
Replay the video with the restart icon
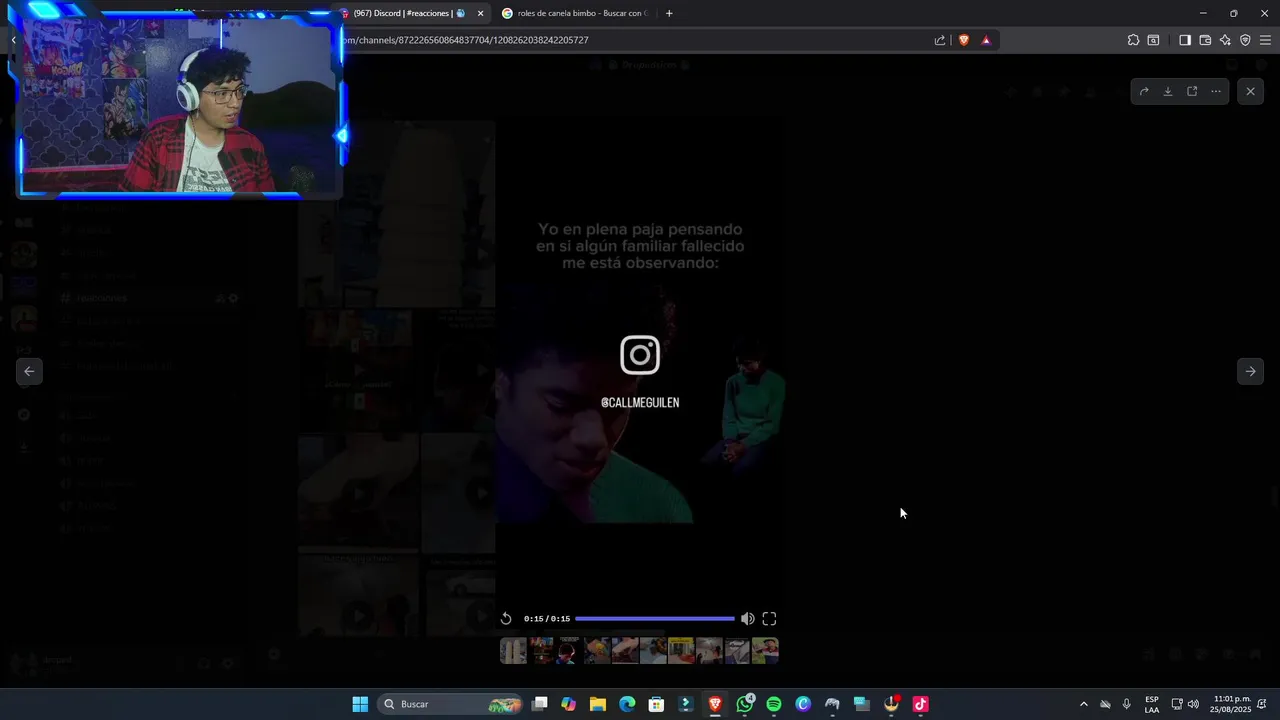(506, 619)
